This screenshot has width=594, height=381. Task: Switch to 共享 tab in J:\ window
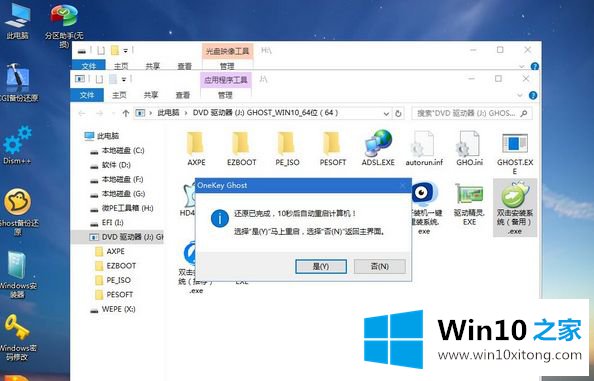pos(151,95)
